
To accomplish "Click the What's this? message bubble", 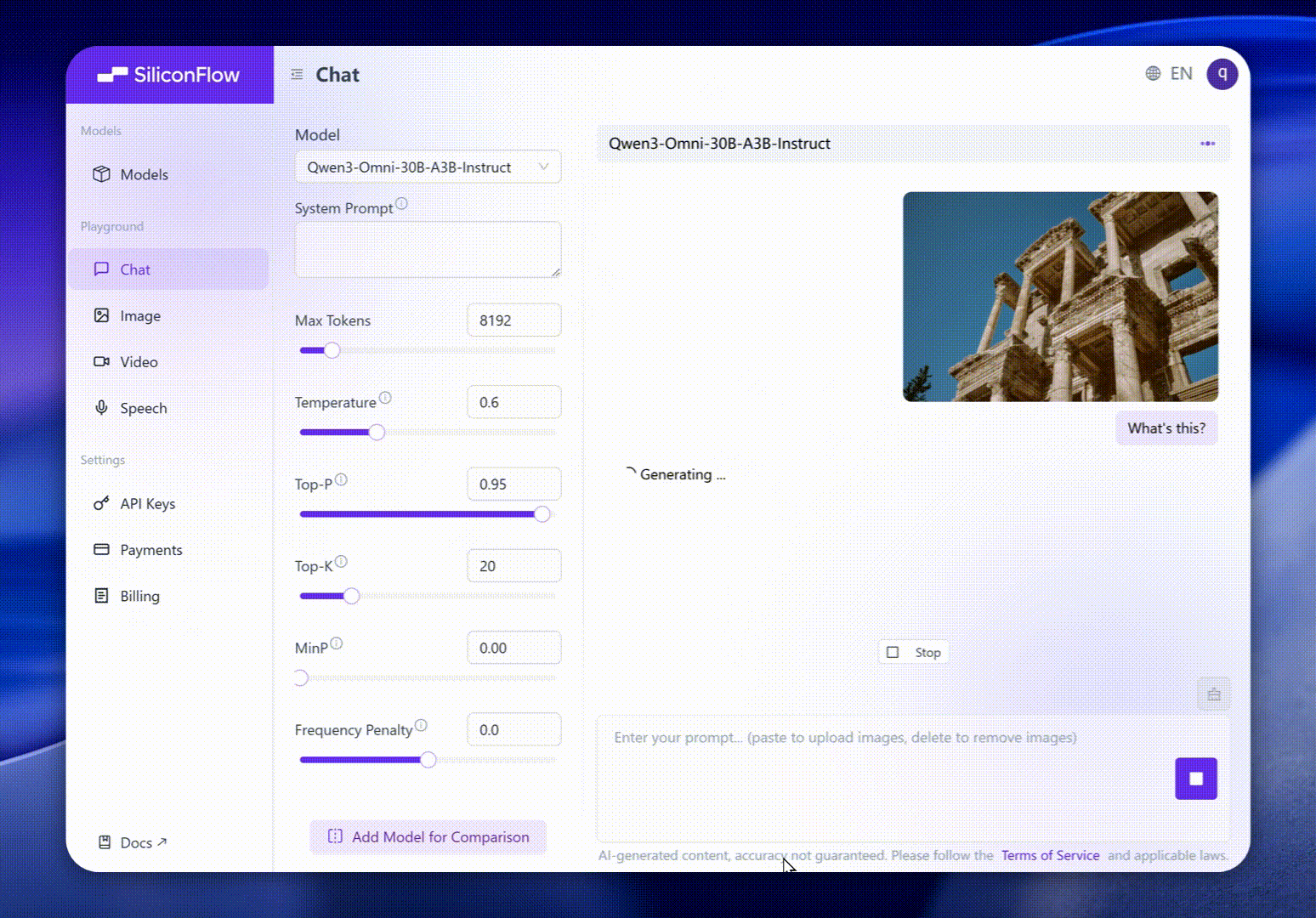I will pos(1166,428).
